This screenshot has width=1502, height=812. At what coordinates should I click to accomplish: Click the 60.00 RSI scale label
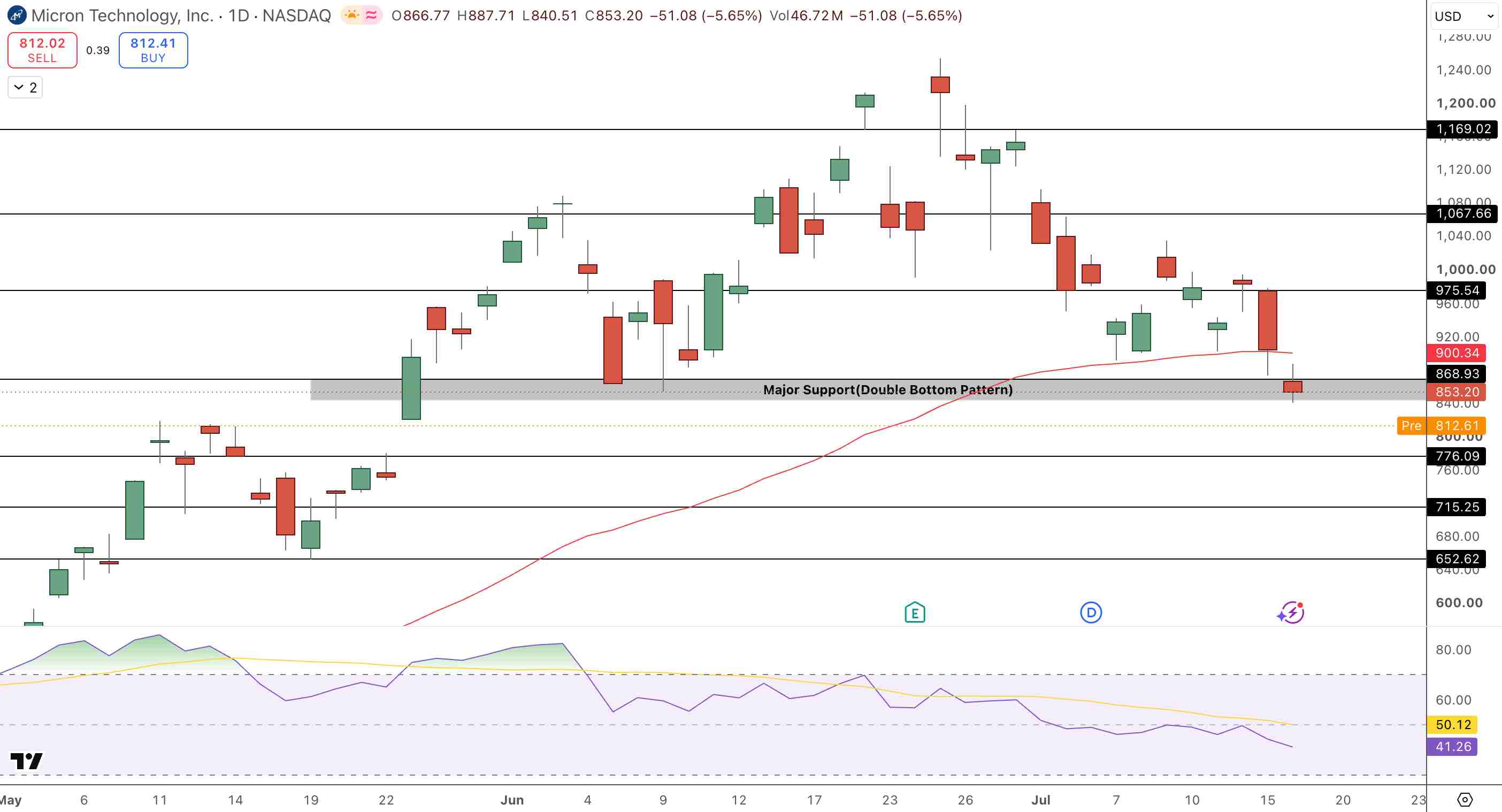[x=1453, y=700]
